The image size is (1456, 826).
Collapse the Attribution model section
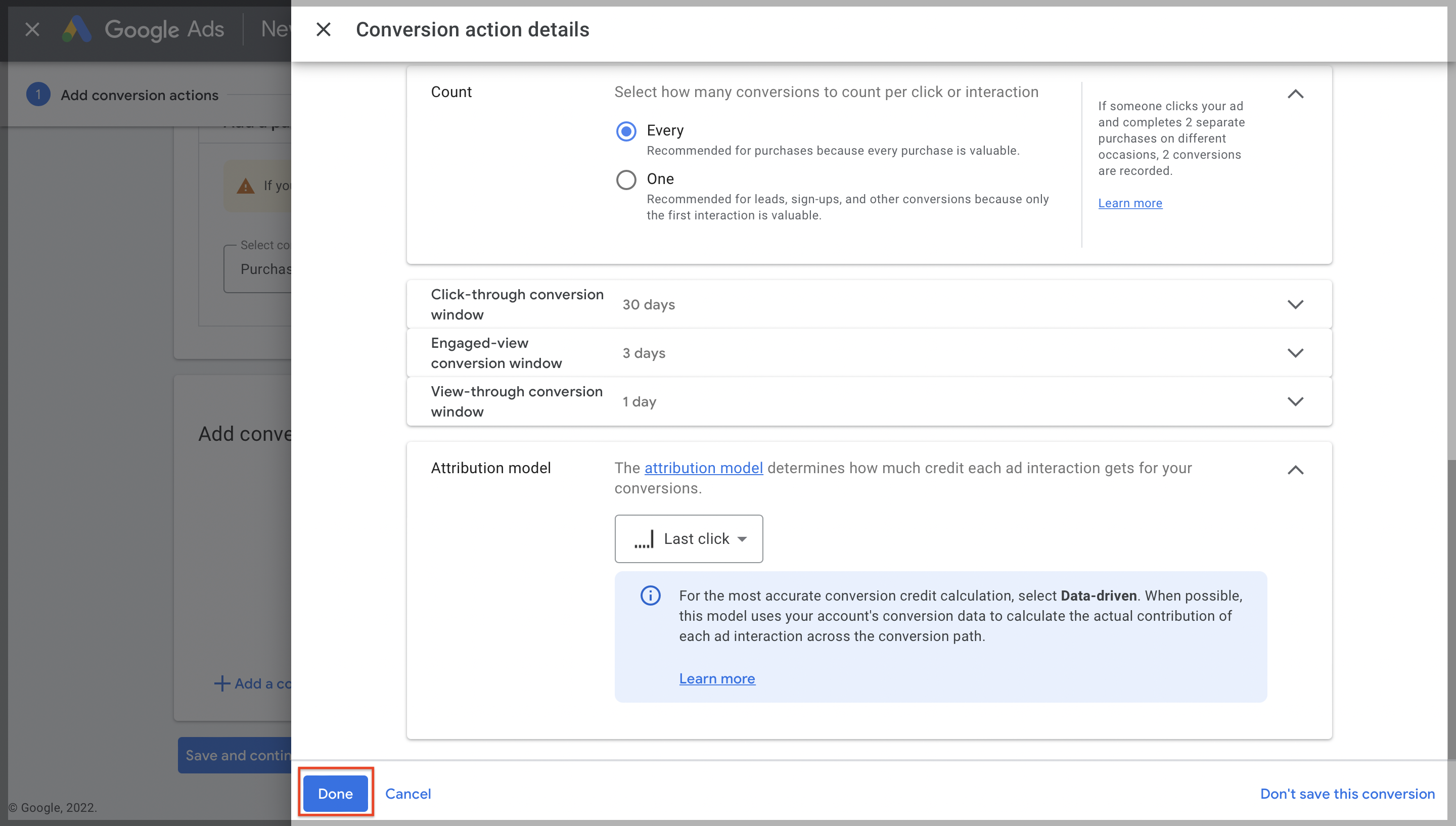(x=1295, y=470)
